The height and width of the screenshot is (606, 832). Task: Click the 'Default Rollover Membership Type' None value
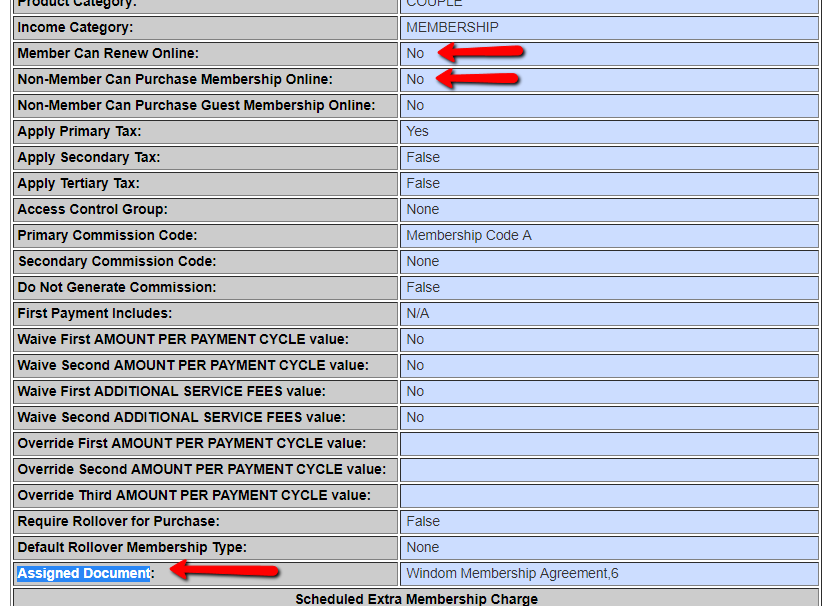tap(422, 547)
